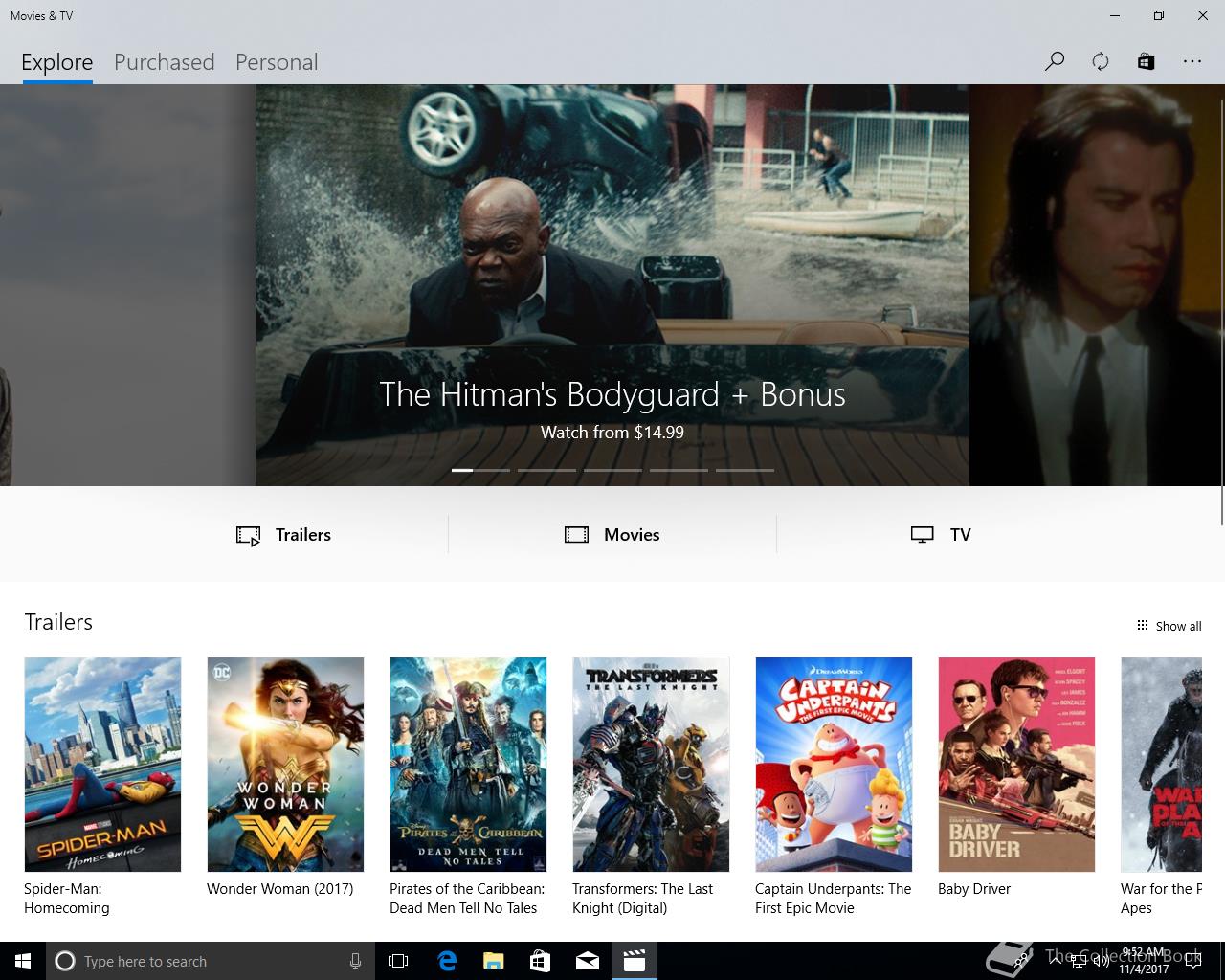
Task: Click the vertical scrollbar thumb
Action: click(1222, 311)
